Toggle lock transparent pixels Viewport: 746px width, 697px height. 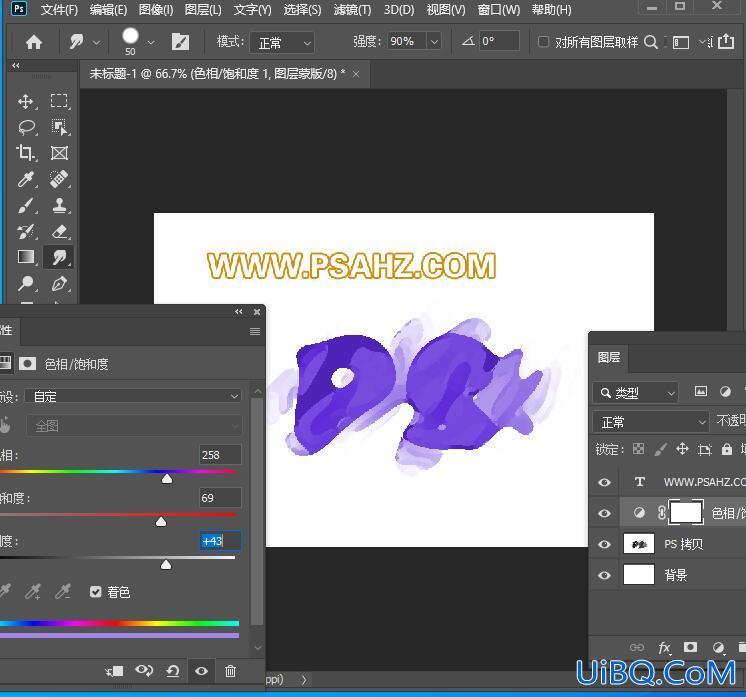638,449
